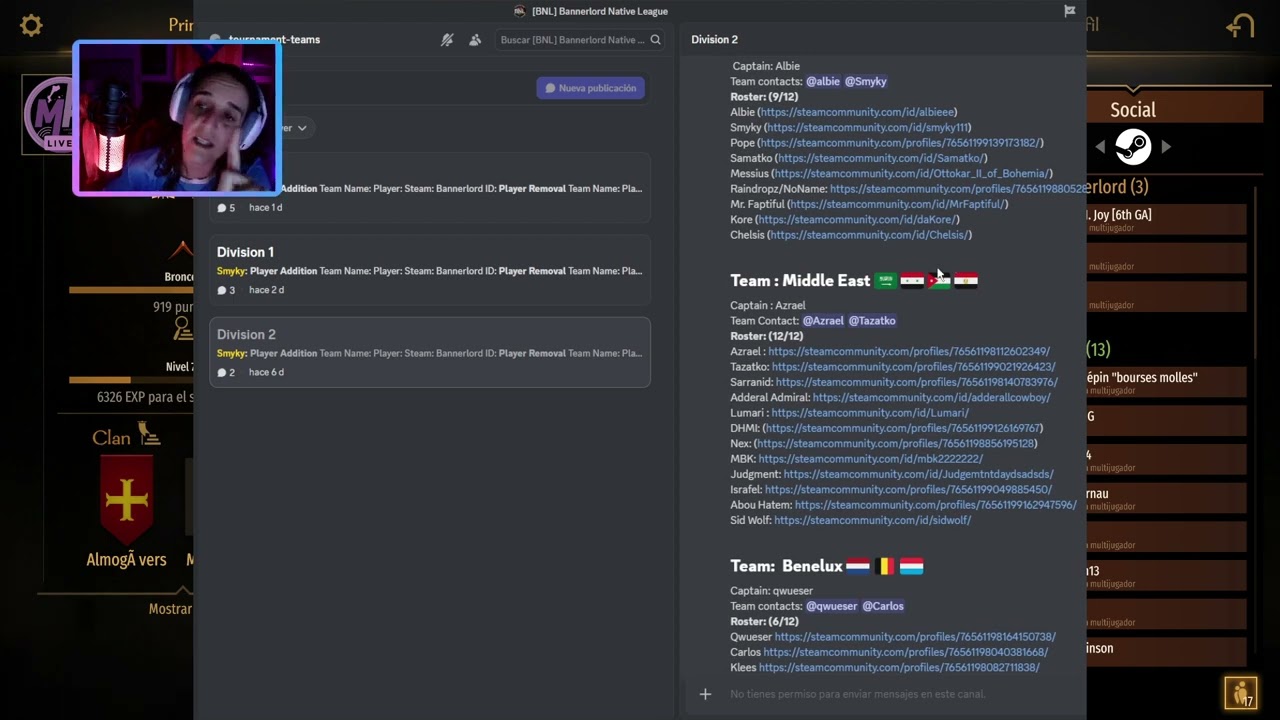Open Tazatko's Steam profile link
Image resolution: width=1280 pixels, height=720 pixels.
coord(913,367)
